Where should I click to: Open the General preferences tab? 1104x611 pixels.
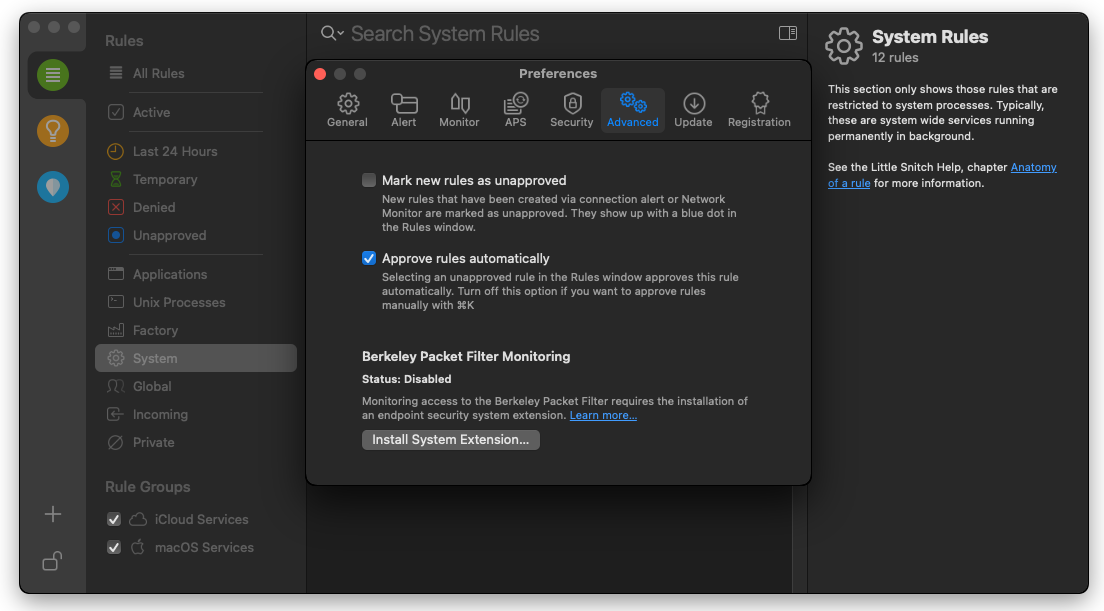pos(347,110)
